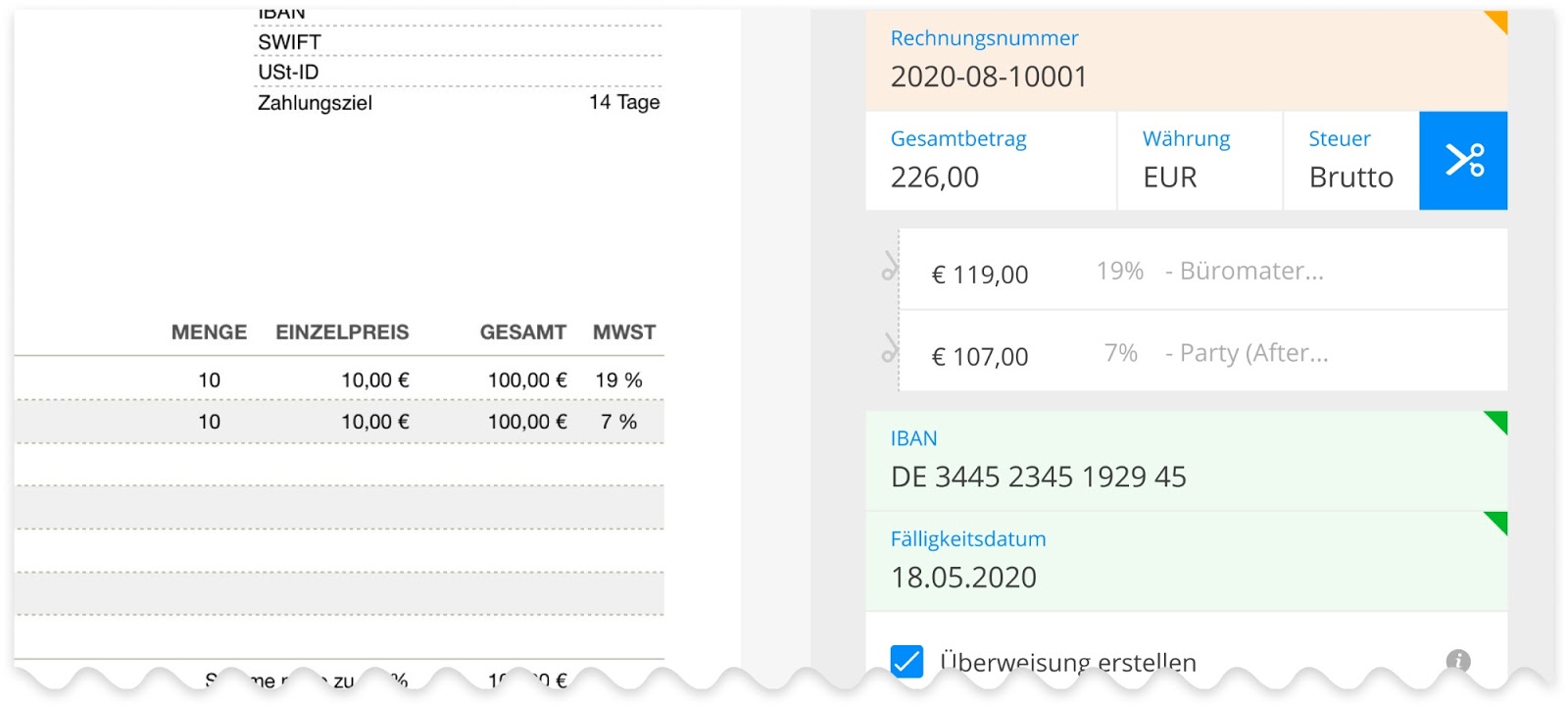The image size is (1568, 708).
Task: Click the green corner marker on Fälligkeitsdatum field
Action: point(1498,521)
